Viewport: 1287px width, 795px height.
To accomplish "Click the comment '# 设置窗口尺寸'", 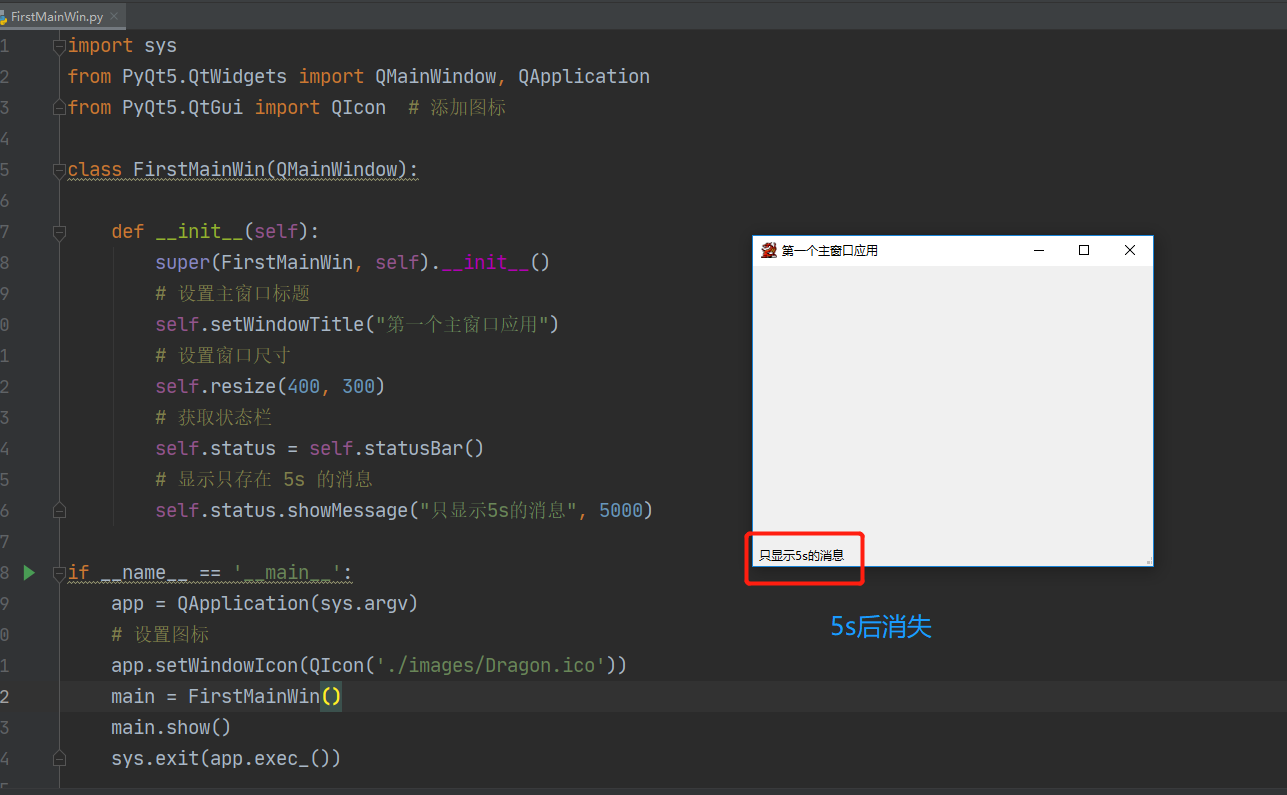I will pos(222,356).
